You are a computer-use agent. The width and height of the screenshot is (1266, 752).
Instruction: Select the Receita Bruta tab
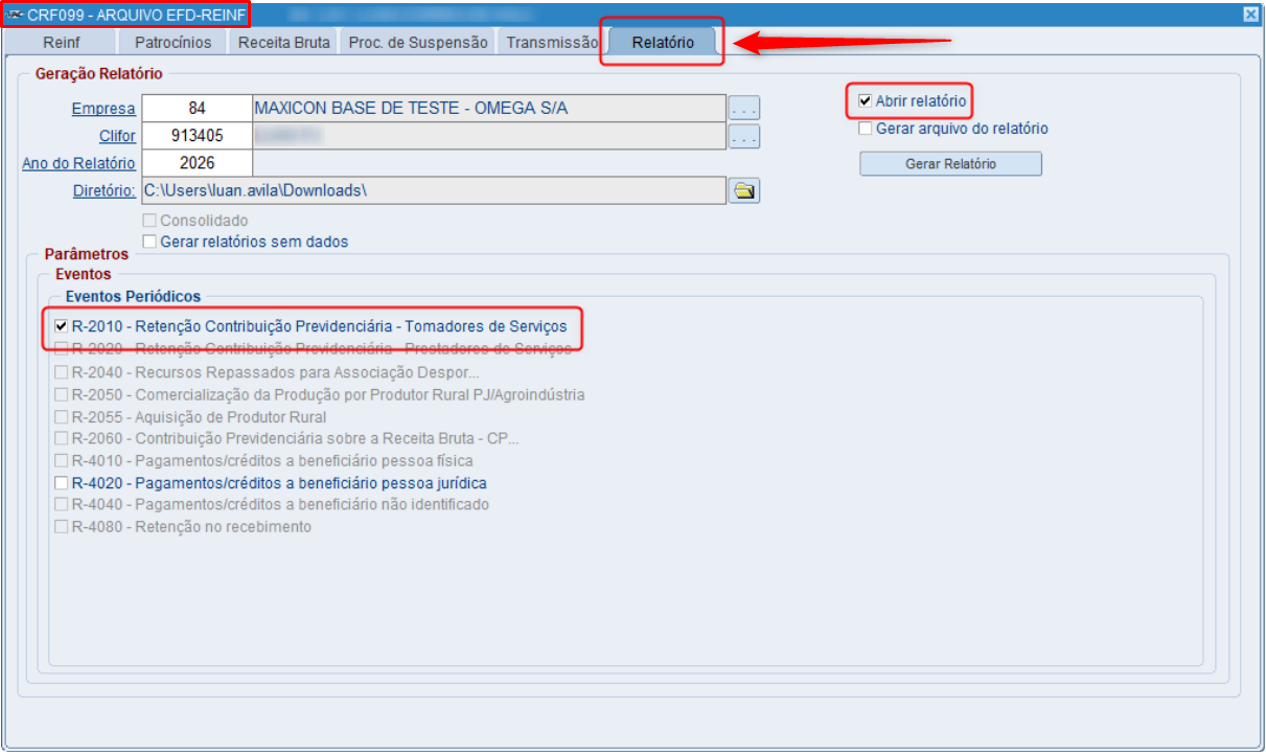click(284, 43)
